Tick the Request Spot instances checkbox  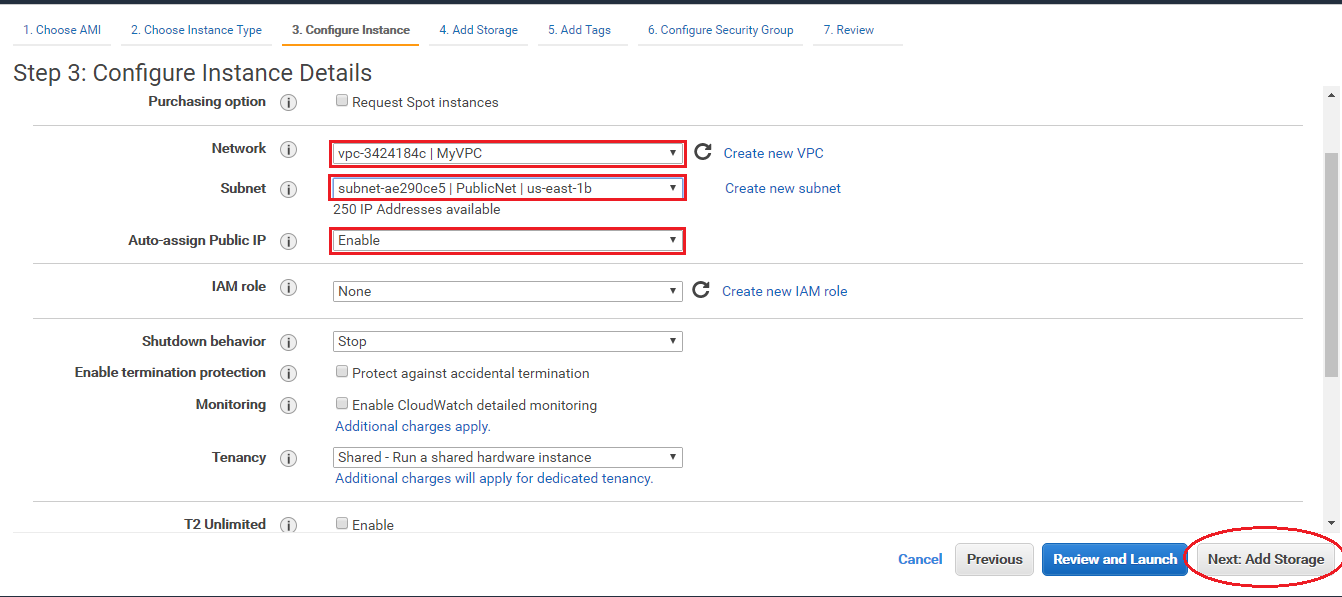pyautogui.click(x=342, y=101)
